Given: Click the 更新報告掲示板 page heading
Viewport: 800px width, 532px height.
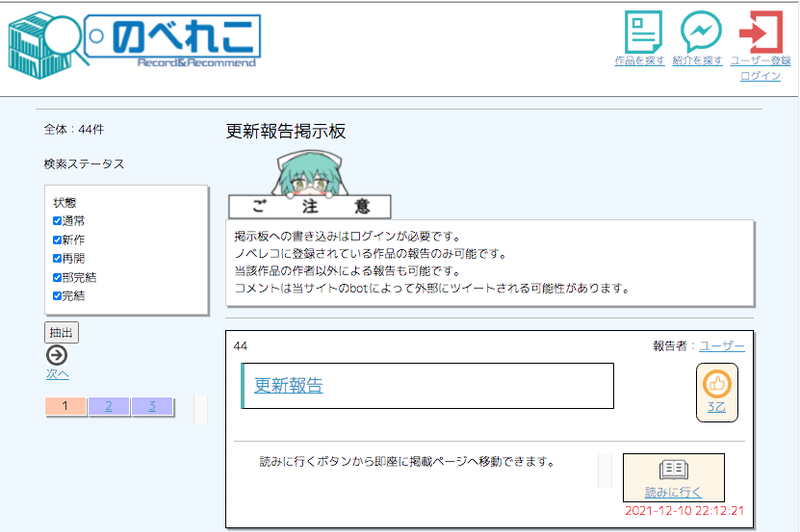Looking at the screenshot, I should pyautogui.click(x=286, y=132).
